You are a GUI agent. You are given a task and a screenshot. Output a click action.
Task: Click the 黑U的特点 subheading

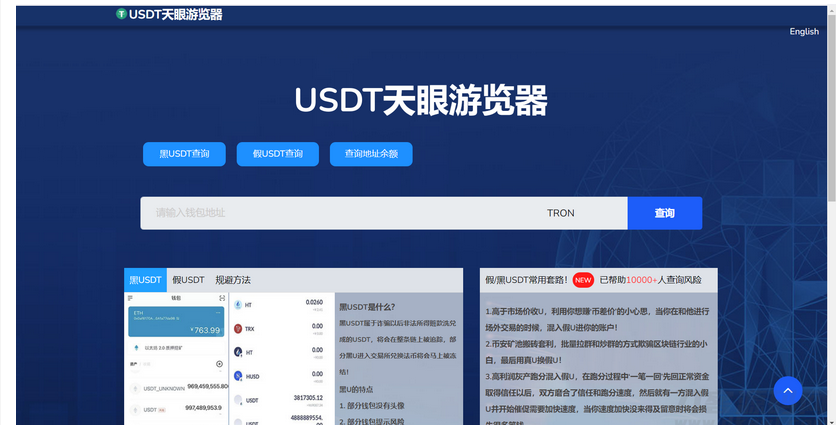[x=356, y=389]
